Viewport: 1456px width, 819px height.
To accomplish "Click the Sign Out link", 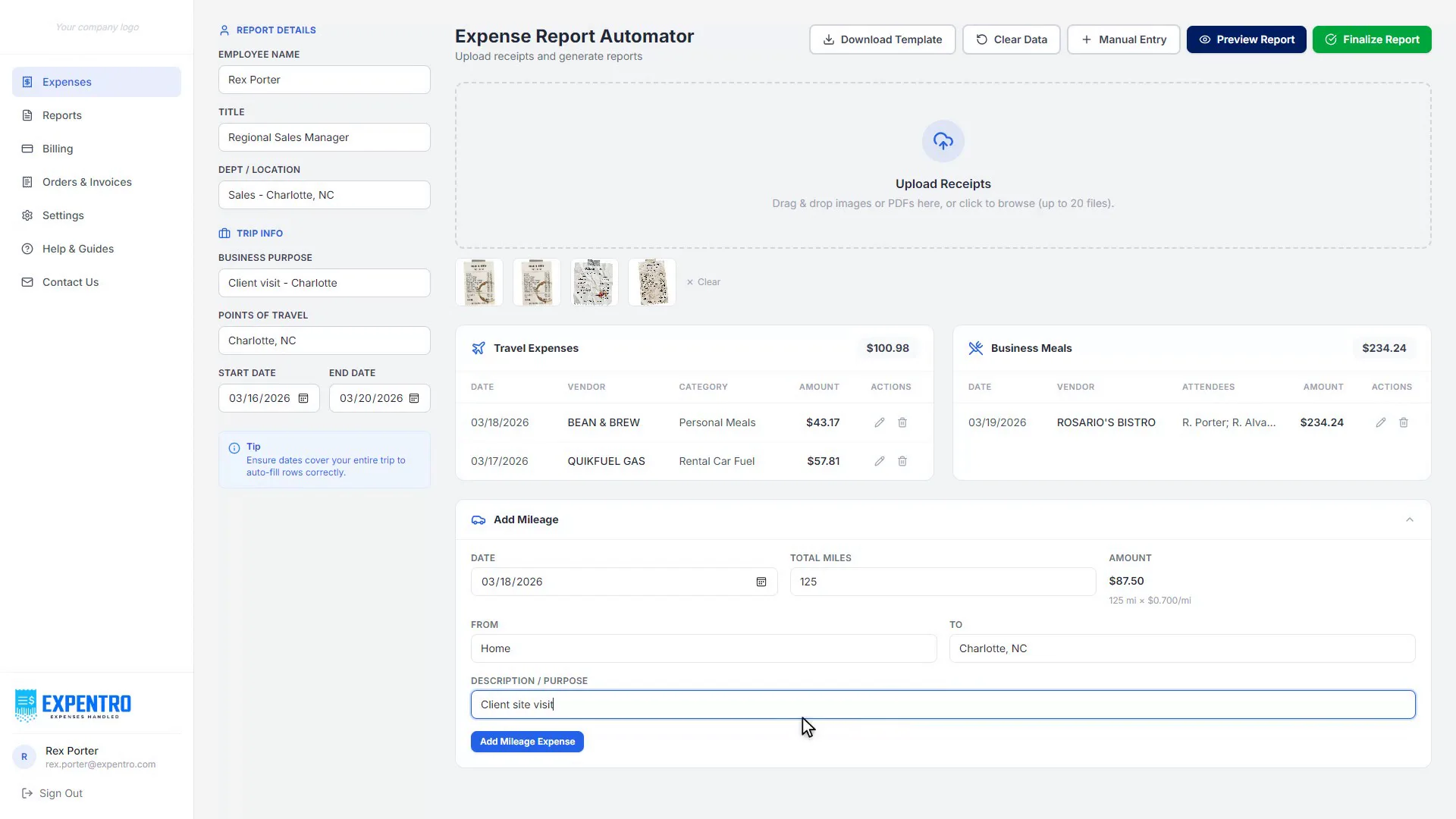I will click(52, 793).
